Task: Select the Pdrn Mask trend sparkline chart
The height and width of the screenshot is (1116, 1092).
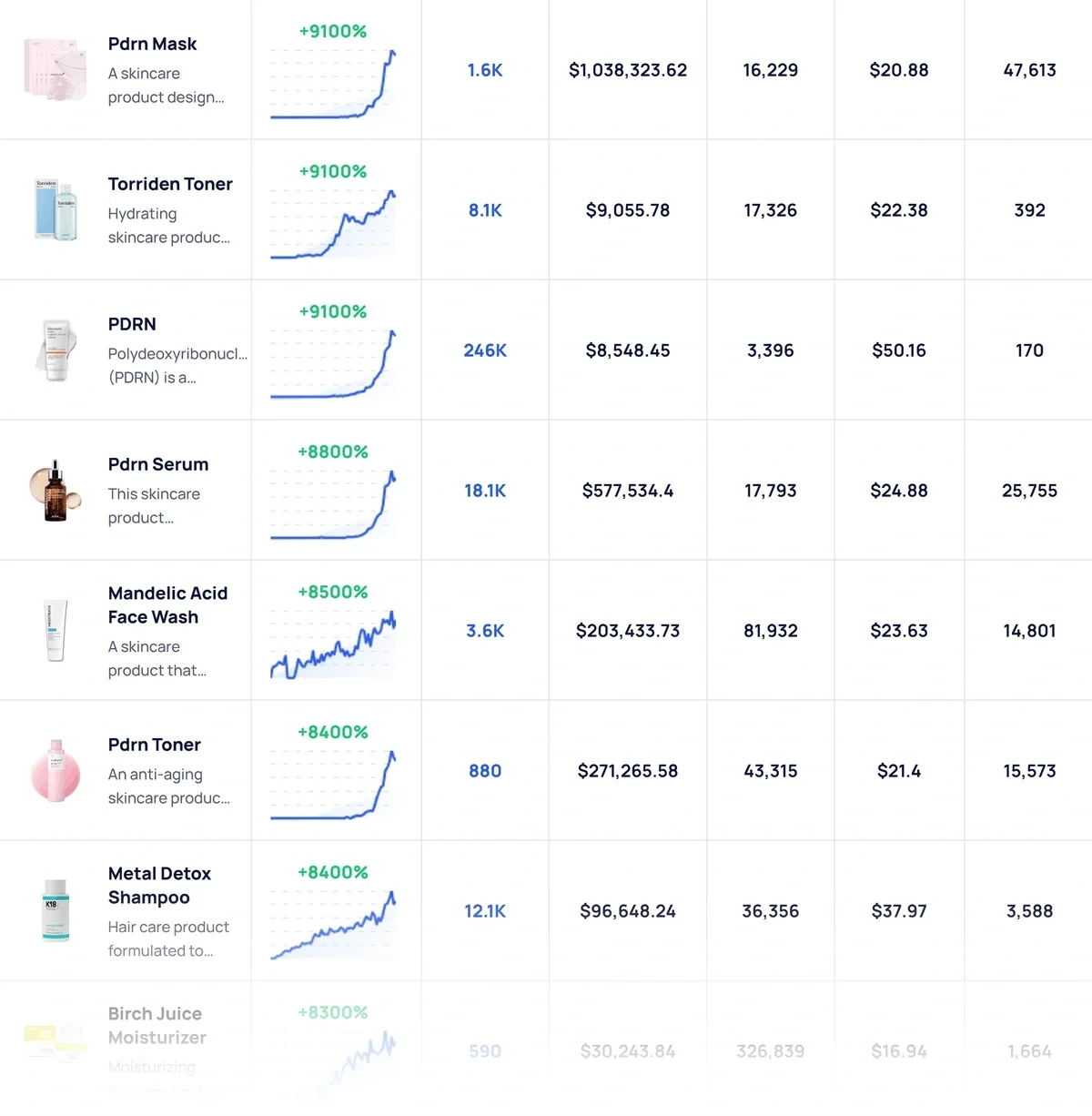Action: [x=335, y=82]
